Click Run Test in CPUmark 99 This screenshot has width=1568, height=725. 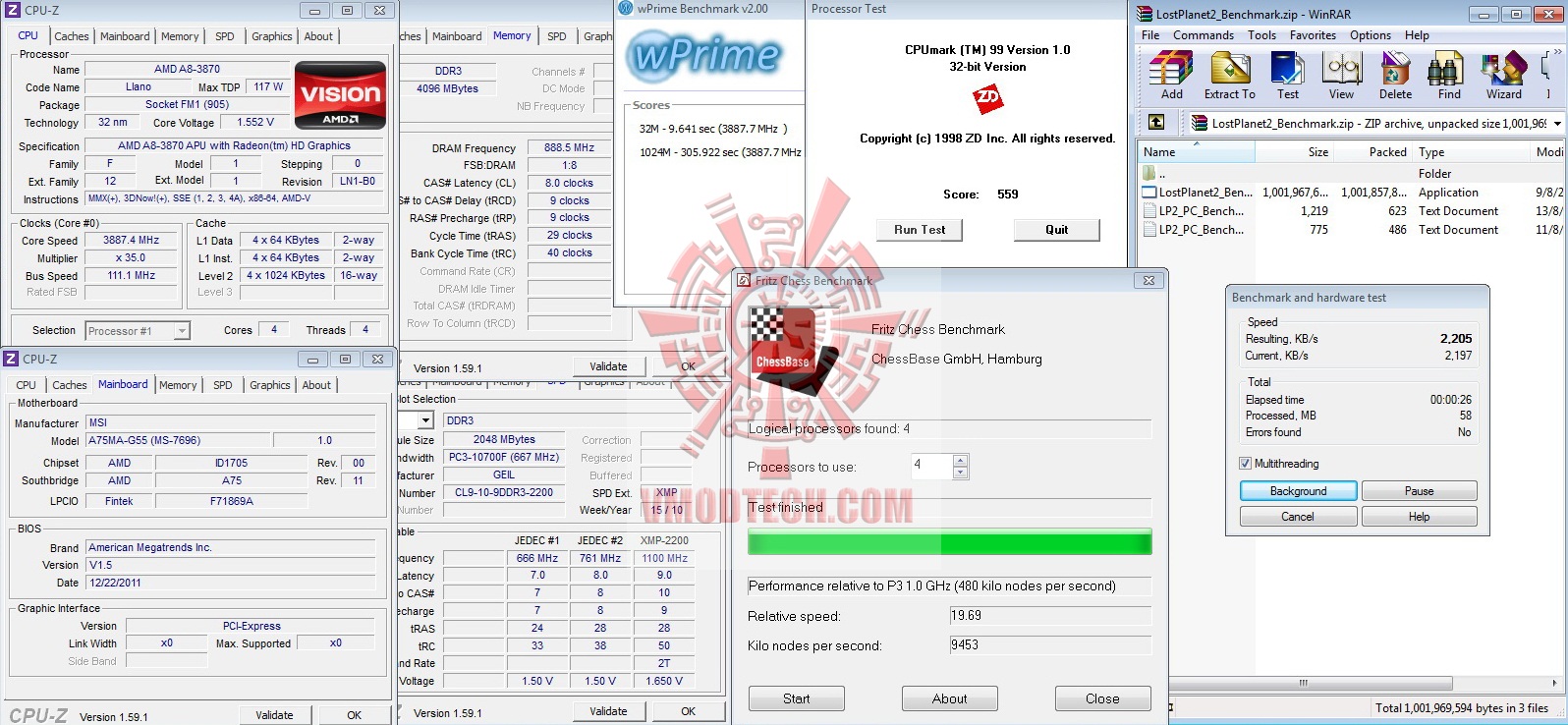tap(920, 230)
